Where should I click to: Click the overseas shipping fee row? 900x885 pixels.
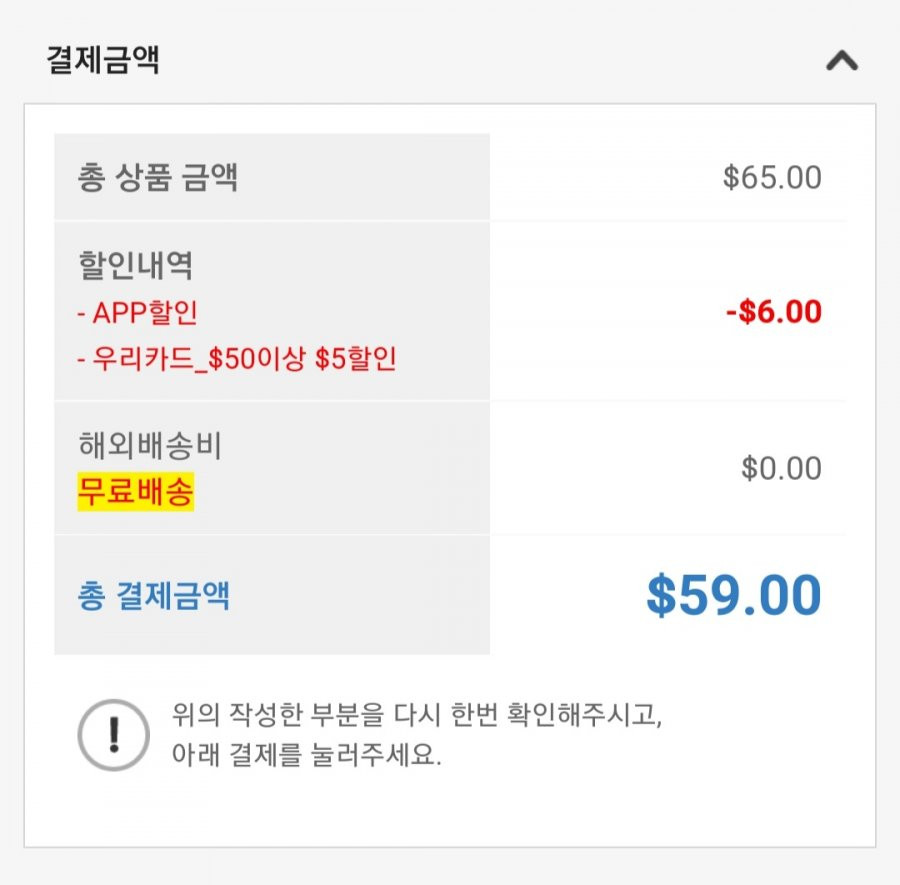[450, 468]
